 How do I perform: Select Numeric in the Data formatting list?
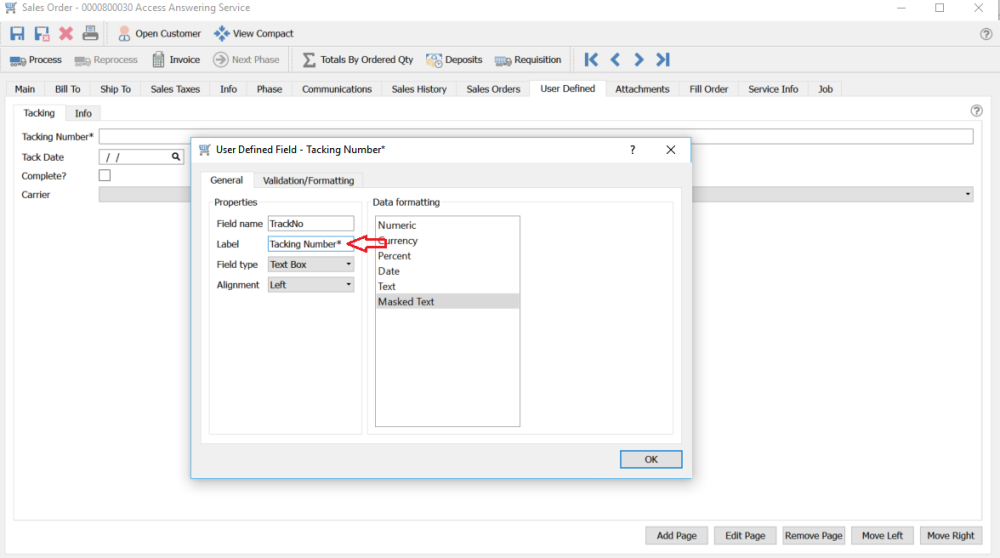447,225
